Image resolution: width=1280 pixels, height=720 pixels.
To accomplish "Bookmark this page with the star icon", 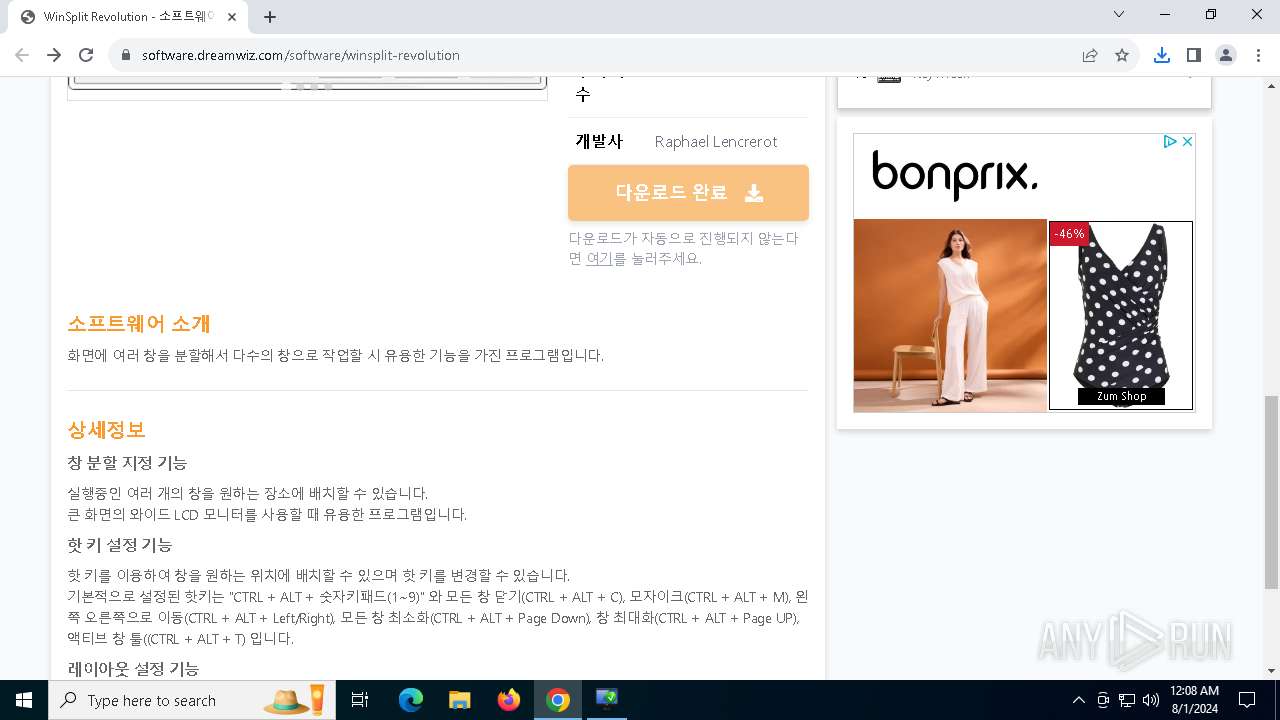I will 1122,55.
